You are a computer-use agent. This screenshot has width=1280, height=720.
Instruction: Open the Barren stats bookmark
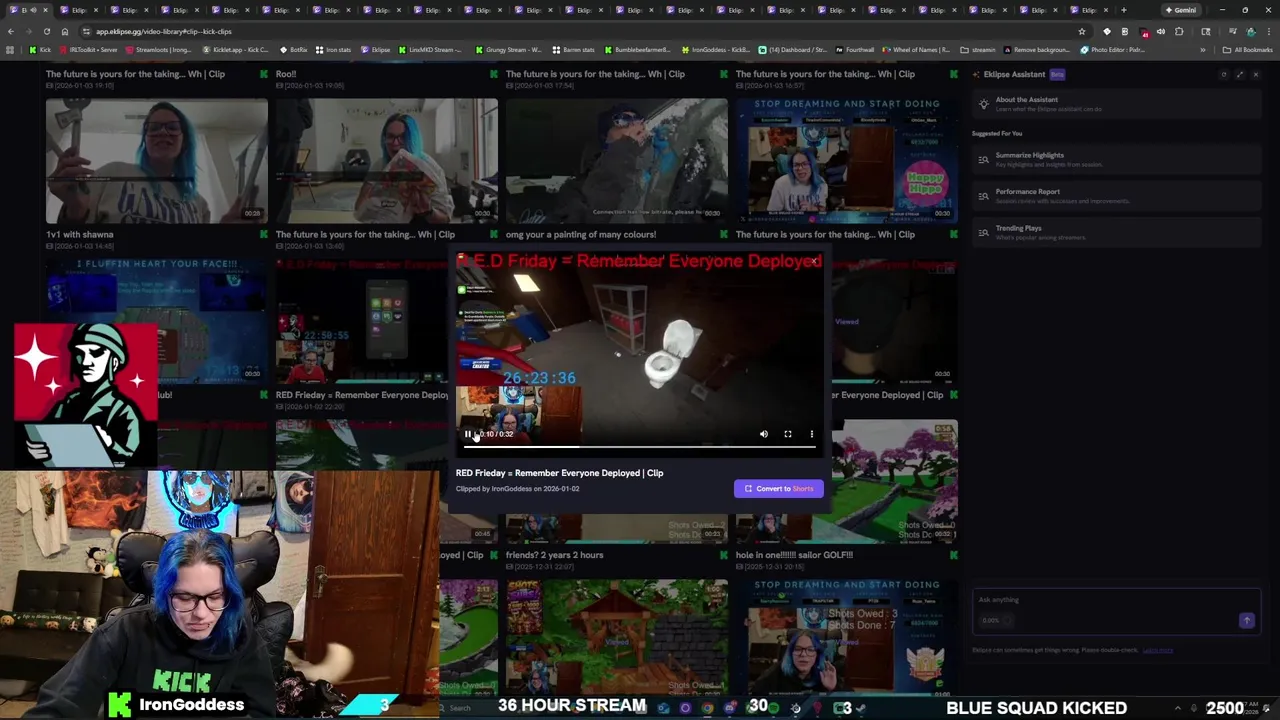coord(573,49)
